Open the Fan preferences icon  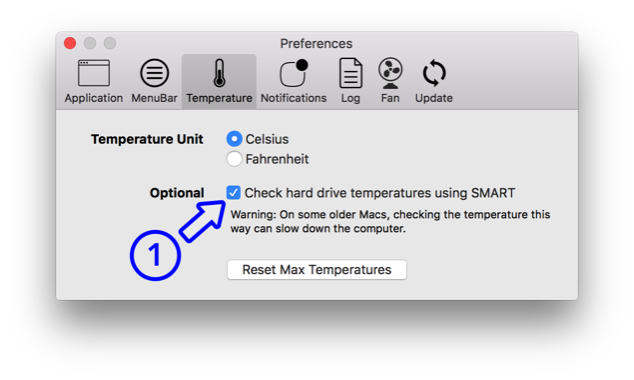pos(390,73)
